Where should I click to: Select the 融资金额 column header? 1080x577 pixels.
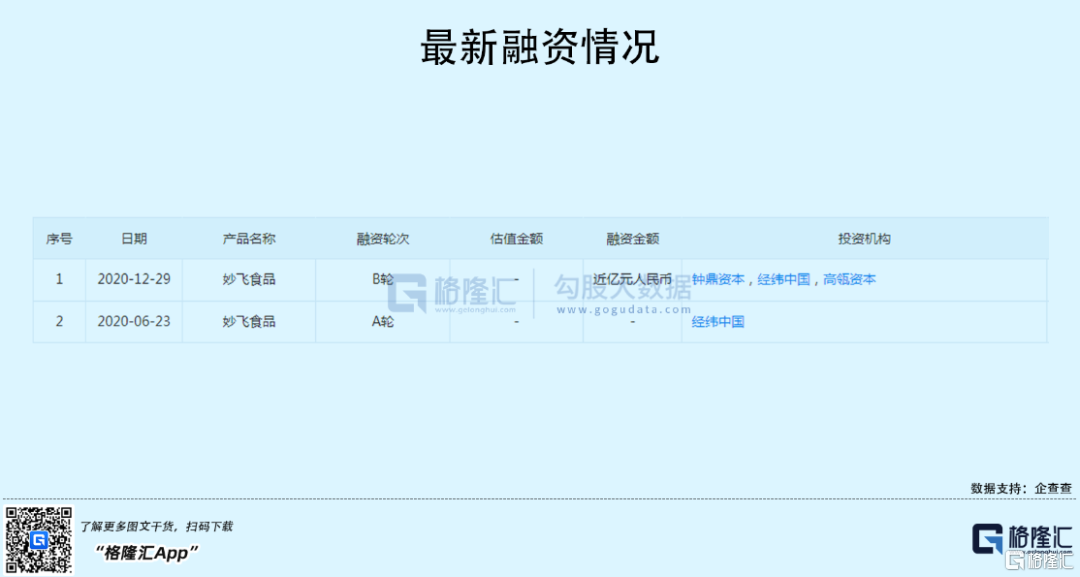632,239
